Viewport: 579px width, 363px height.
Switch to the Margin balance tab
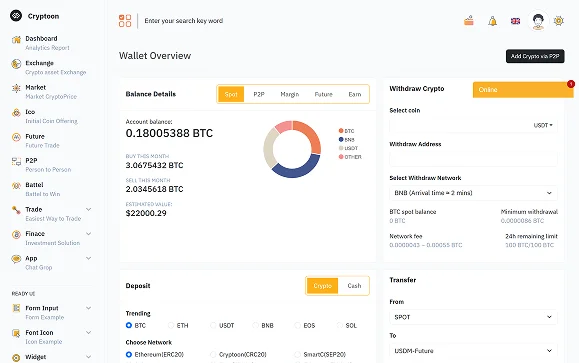coord(290,94)
